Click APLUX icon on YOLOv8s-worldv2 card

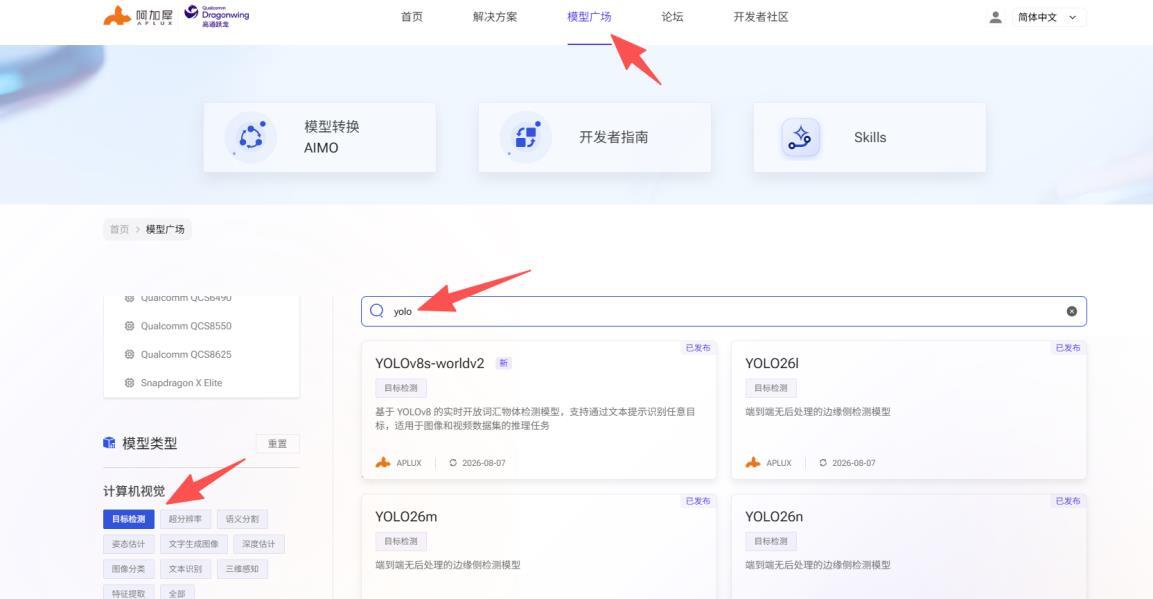[x=383, y=462]
